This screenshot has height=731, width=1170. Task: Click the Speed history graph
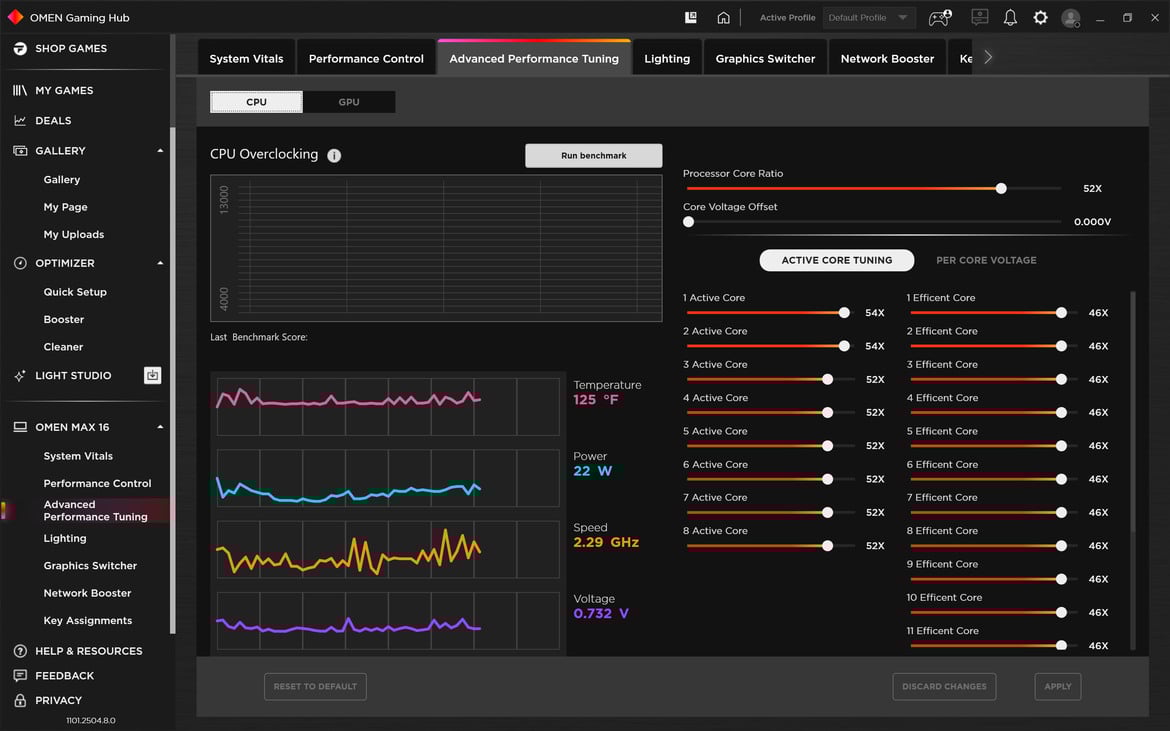(x=388, y=550)
